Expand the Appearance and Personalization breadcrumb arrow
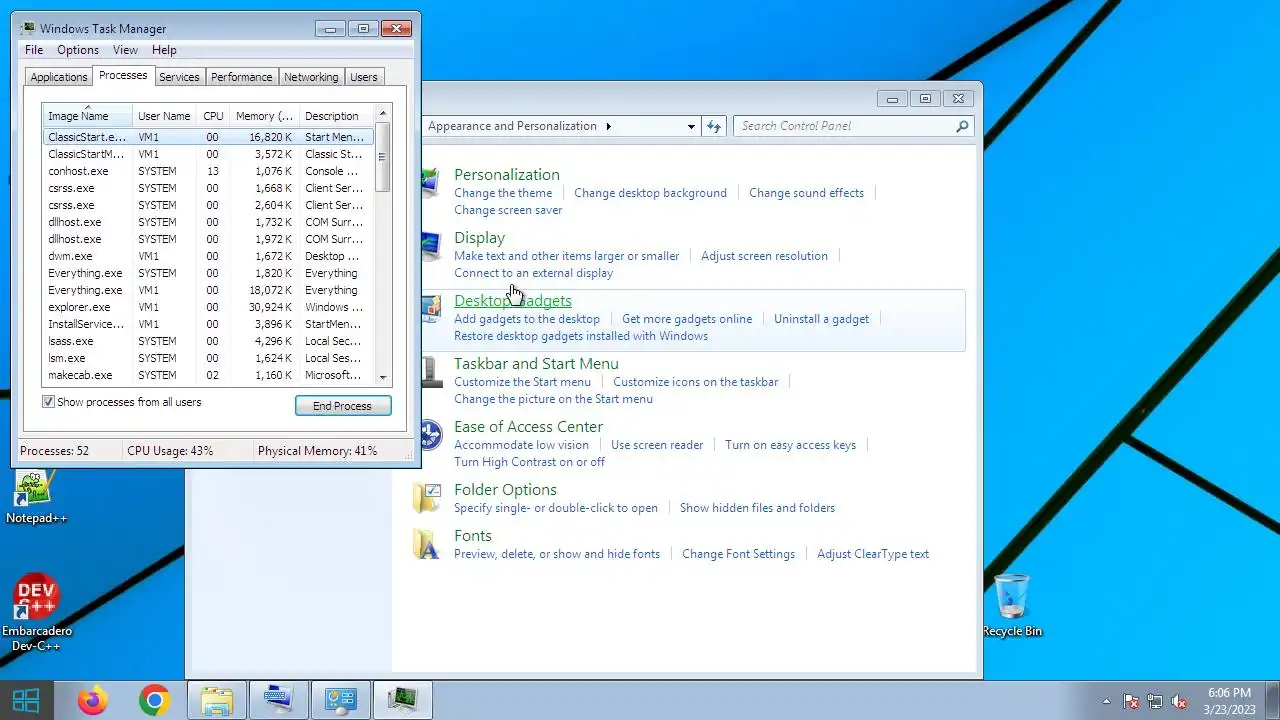 pyautogui.click(x=608, y=126)
